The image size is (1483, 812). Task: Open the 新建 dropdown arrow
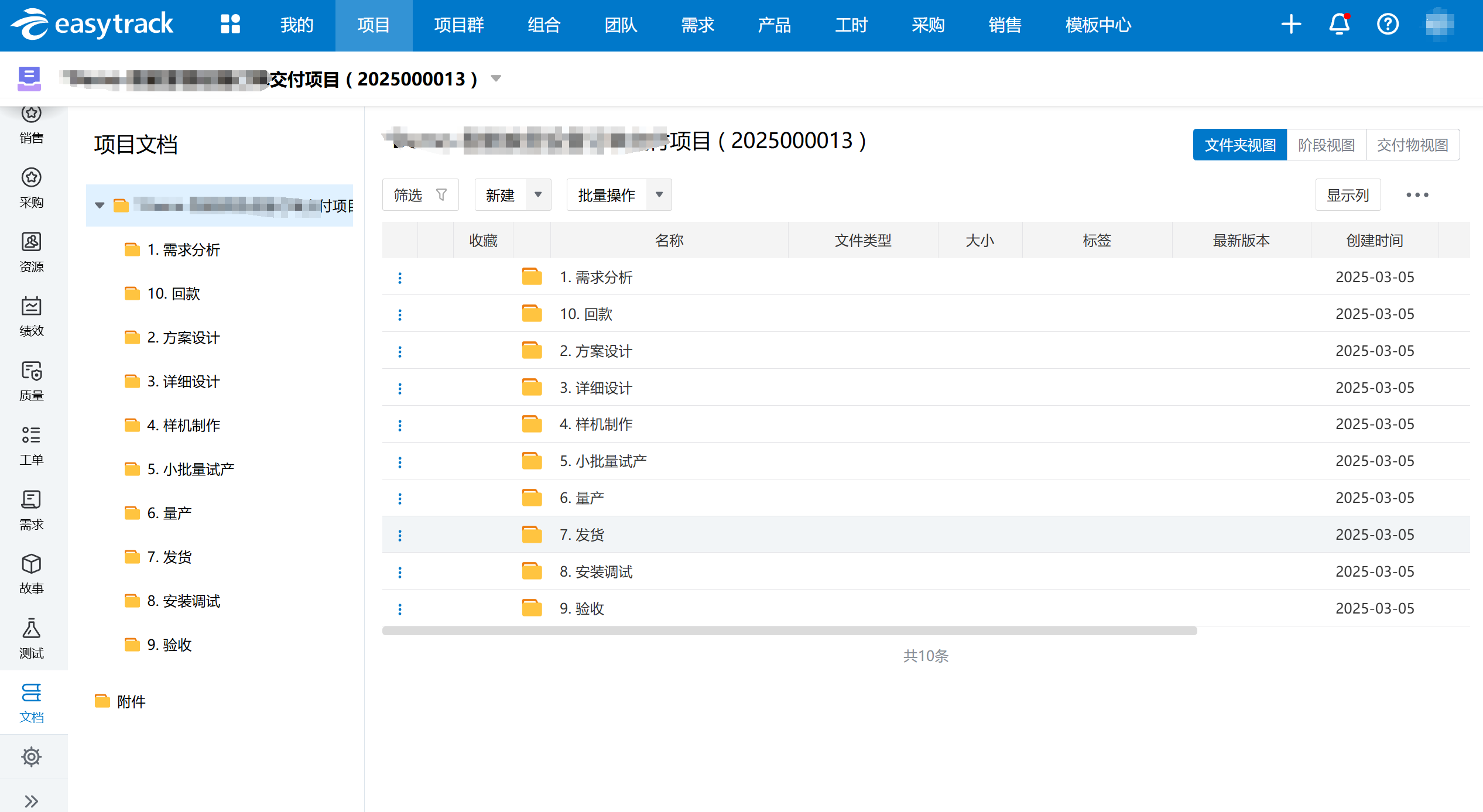(538, 195)
